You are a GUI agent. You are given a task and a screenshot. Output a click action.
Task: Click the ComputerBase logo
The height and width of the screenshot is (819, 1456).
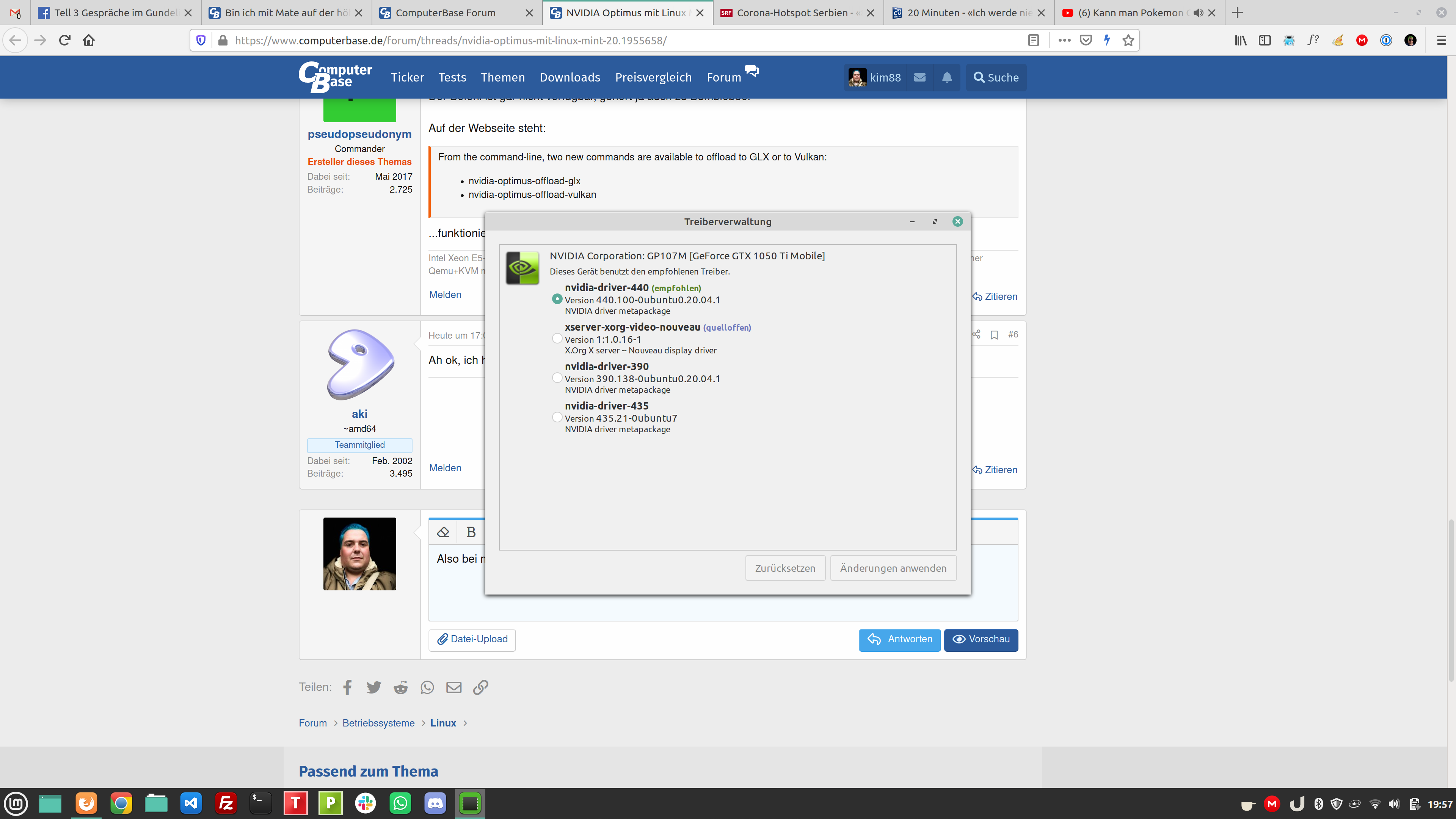[x=335, y=77]
